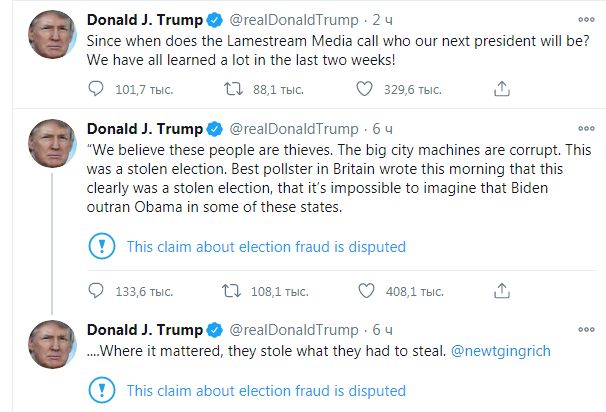
Task: Open more options on the first tweet
Action: click(x=584, y=19)
